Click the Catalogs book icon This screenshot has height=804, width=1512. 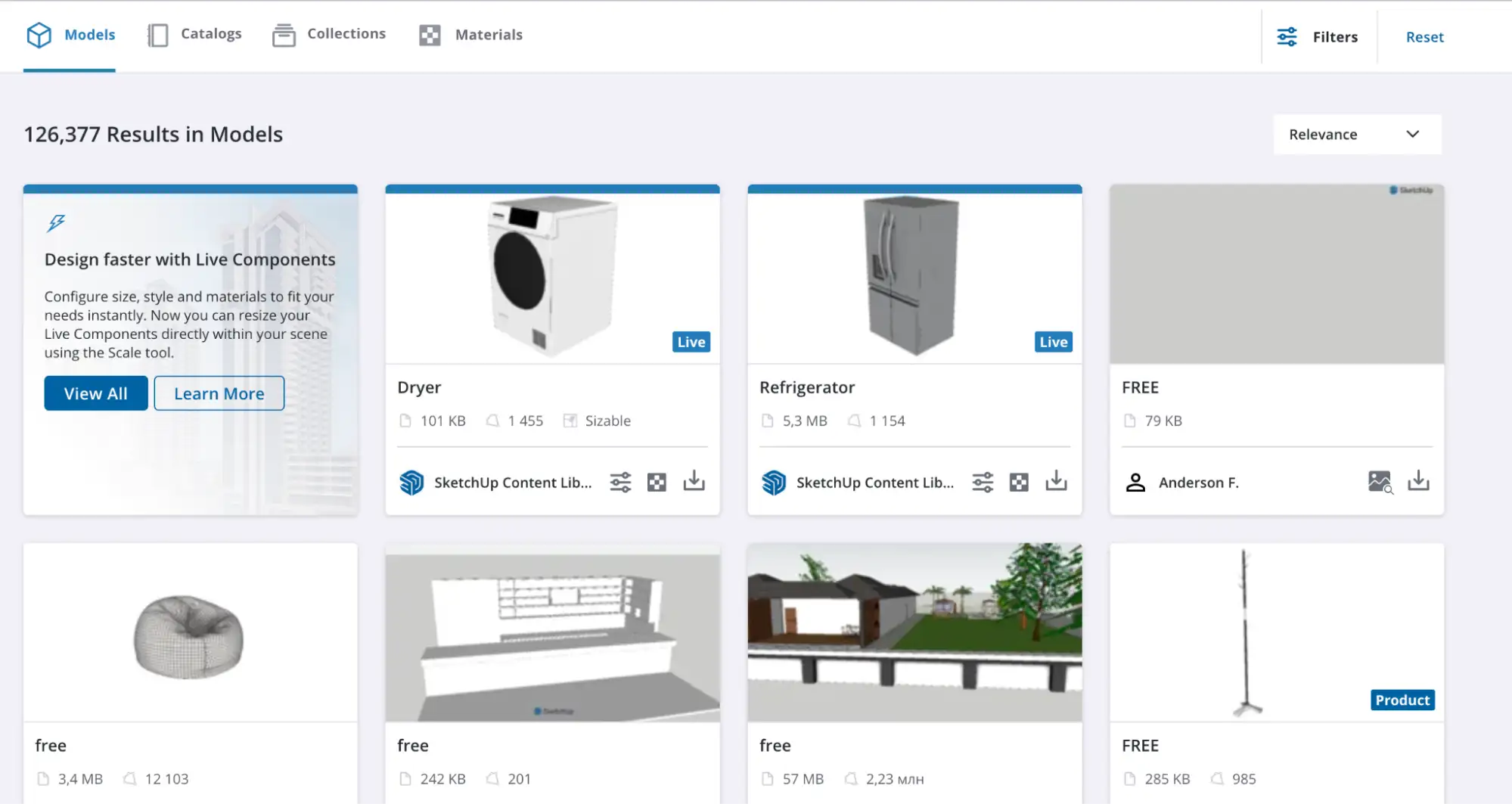click(157, 35)
